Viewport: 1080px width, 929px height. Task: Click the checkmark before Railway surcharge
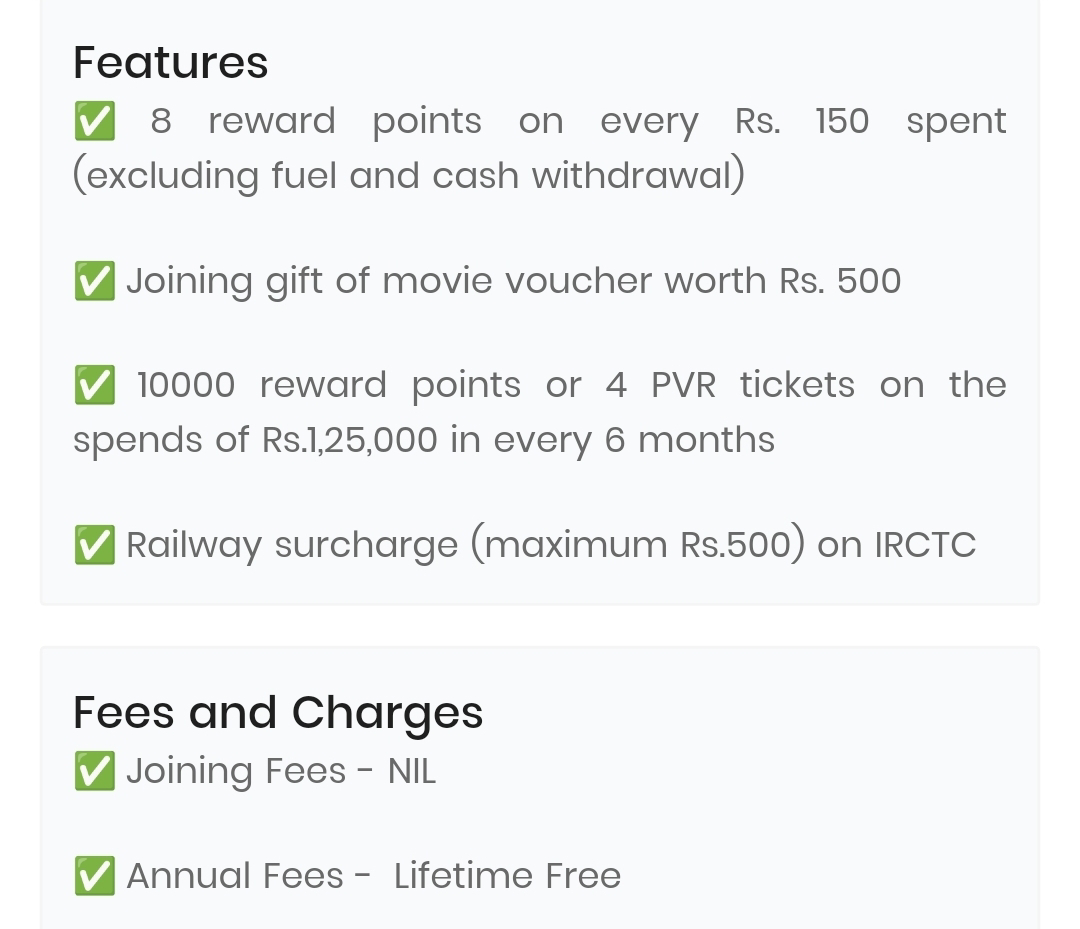(95, 545)
